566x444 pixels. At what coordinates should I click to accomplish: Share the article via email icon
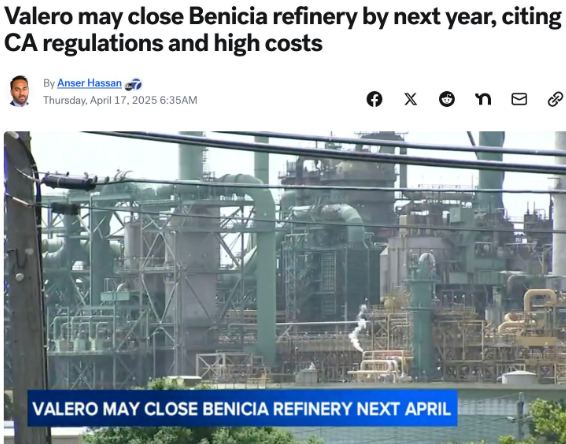click(519, 99)
